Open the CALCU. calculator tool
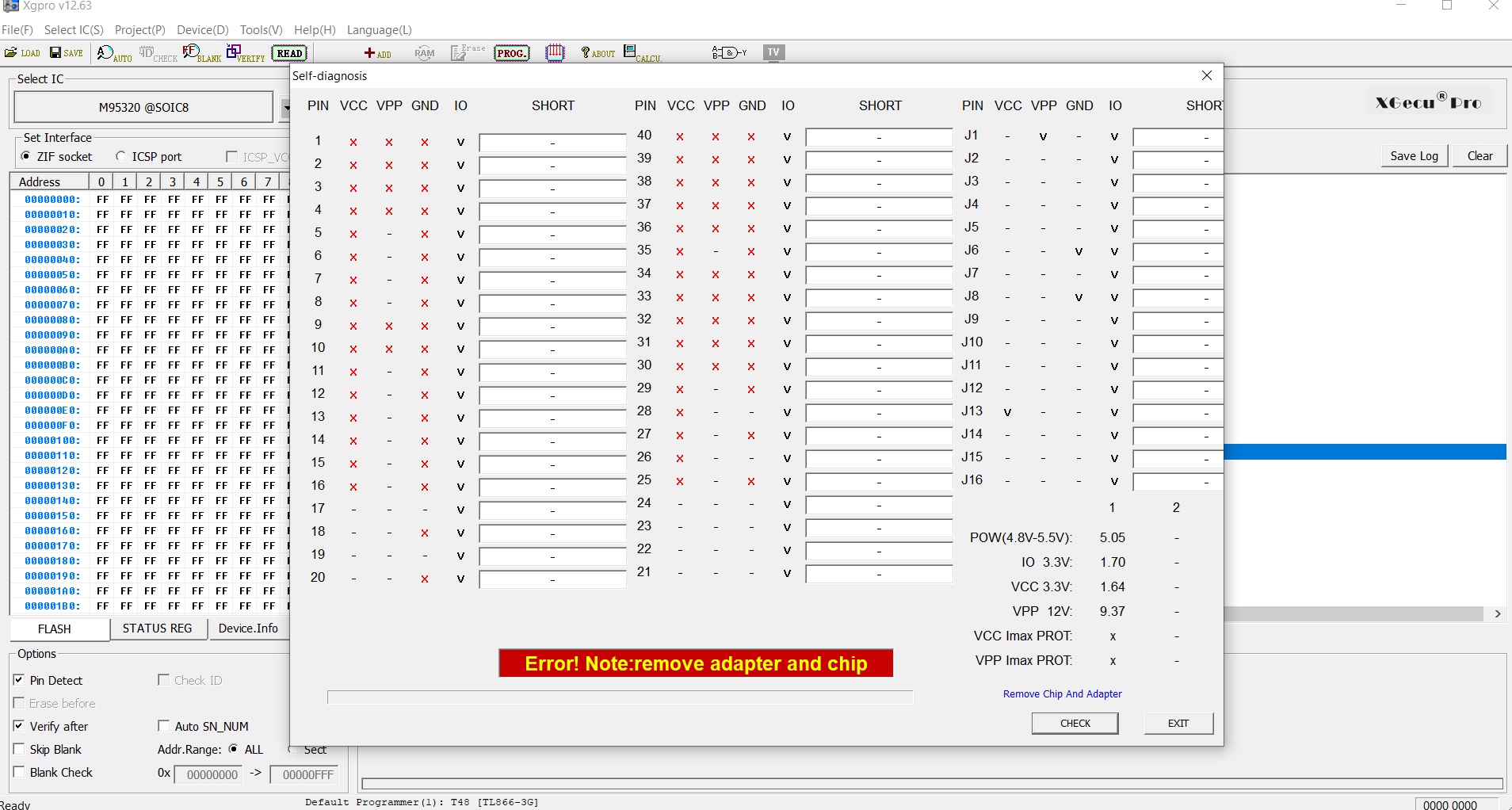This screenshot has height=810, width=1512. tap(641, 53)
